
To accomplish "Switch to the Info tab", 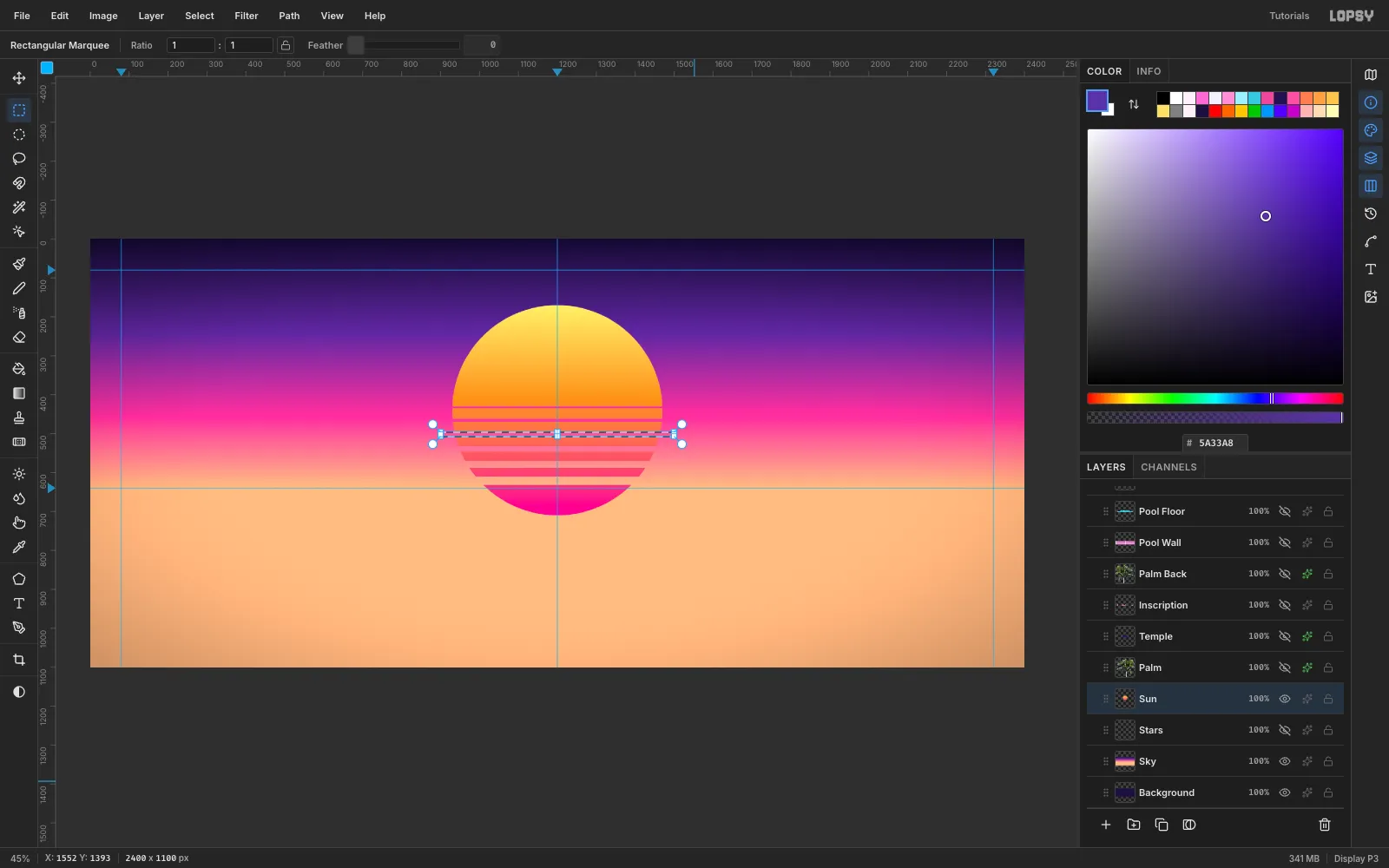I will (x=1149, y=71).
